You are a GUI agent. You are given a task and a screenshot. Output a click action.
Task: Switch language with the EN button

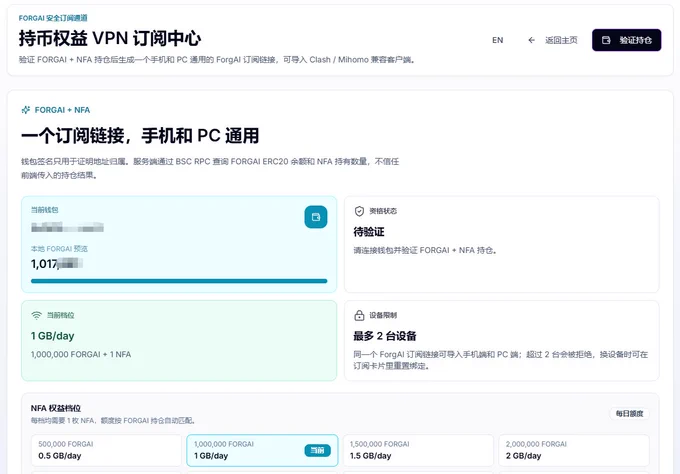pos(497,40)
